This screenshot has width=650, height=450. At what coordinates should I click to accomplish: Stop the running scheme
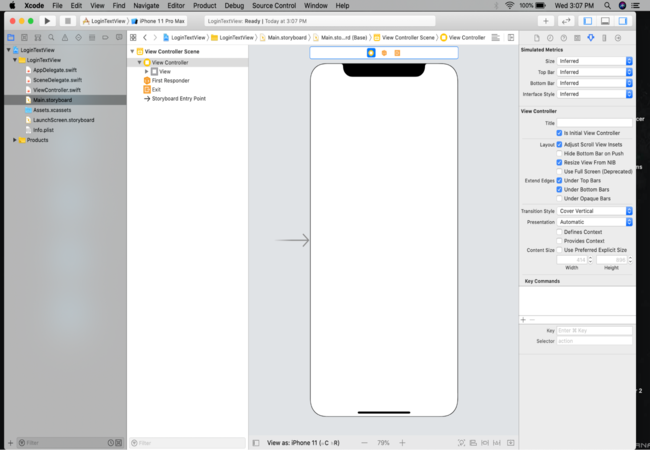[x=68, y=21]
